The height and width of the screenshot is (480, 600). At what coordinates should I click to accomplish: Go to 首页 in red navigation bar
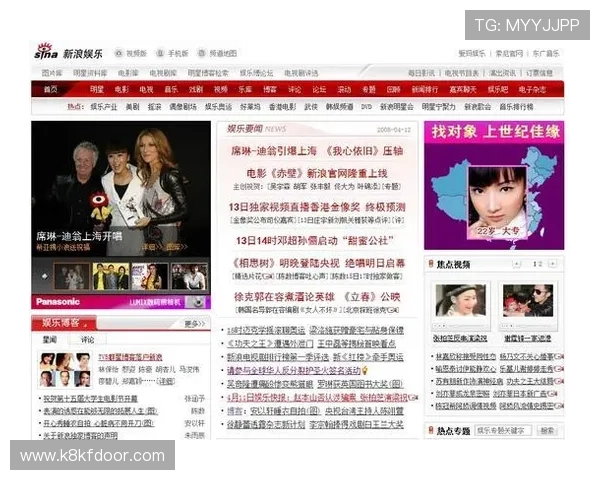pyautogui.click(x=51, y=90)
